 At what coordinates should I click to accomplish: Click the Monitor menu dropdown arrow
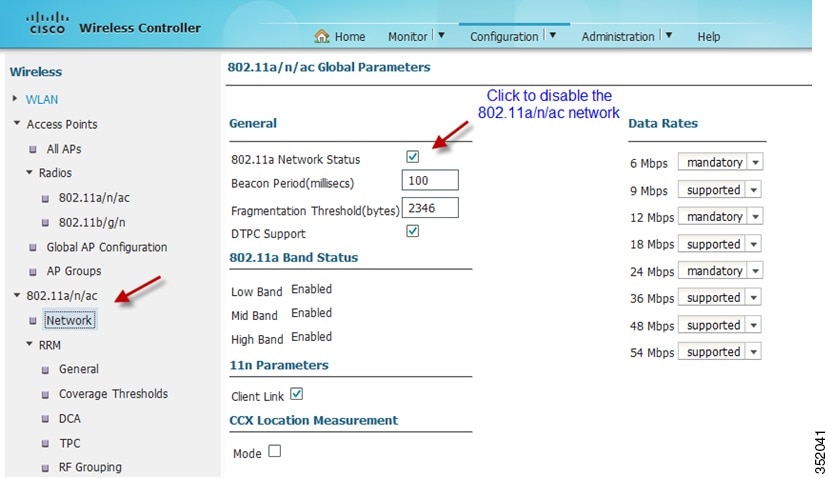pyautogui.click(x=441, y=35)
